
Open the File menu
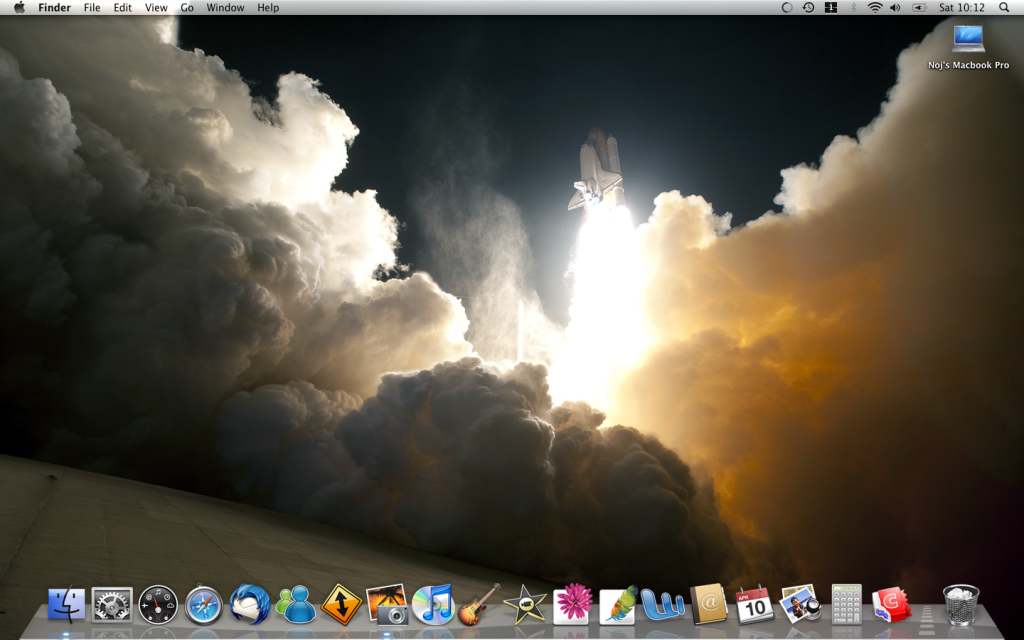click(92, 8)
